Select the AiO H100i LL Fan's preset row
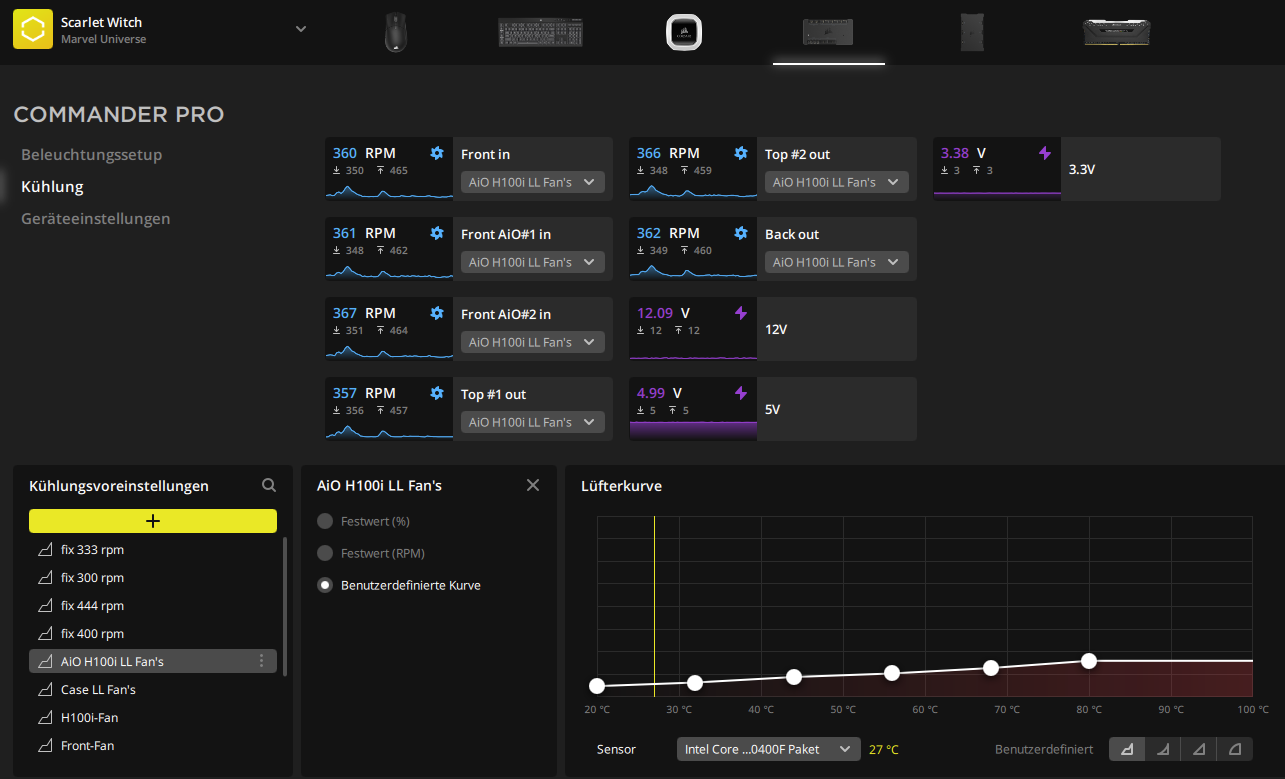This screenshot has width=1285, height=779. [153, 661]
